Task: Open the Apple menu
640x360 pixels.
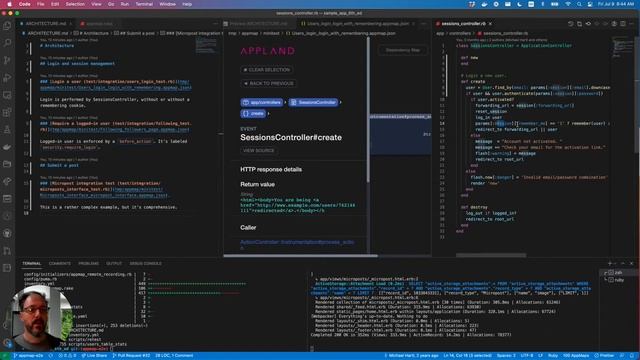Action: [x=9, y=4]
